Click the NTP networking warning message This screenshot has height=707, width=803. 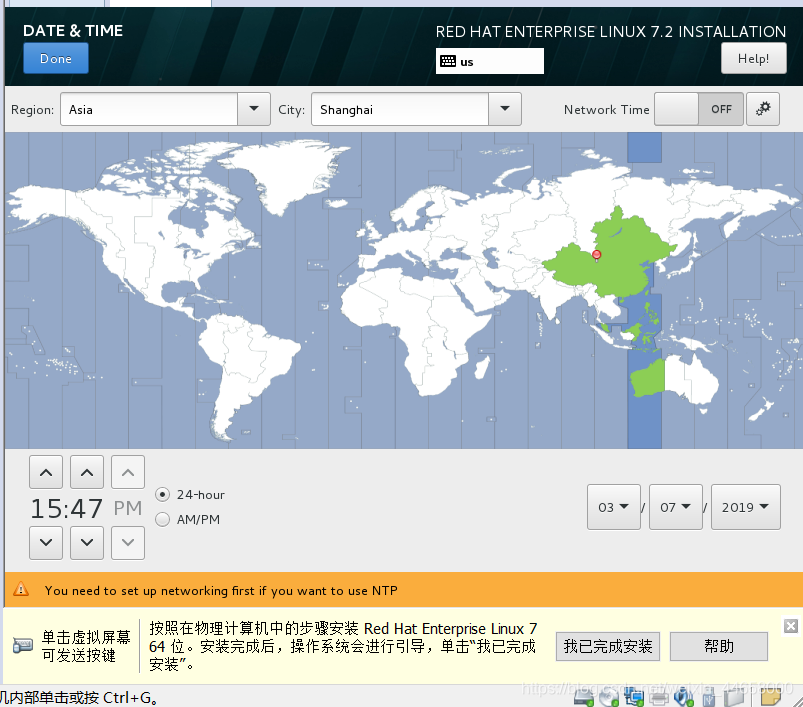pyautogui.click(x=221, y=590)
